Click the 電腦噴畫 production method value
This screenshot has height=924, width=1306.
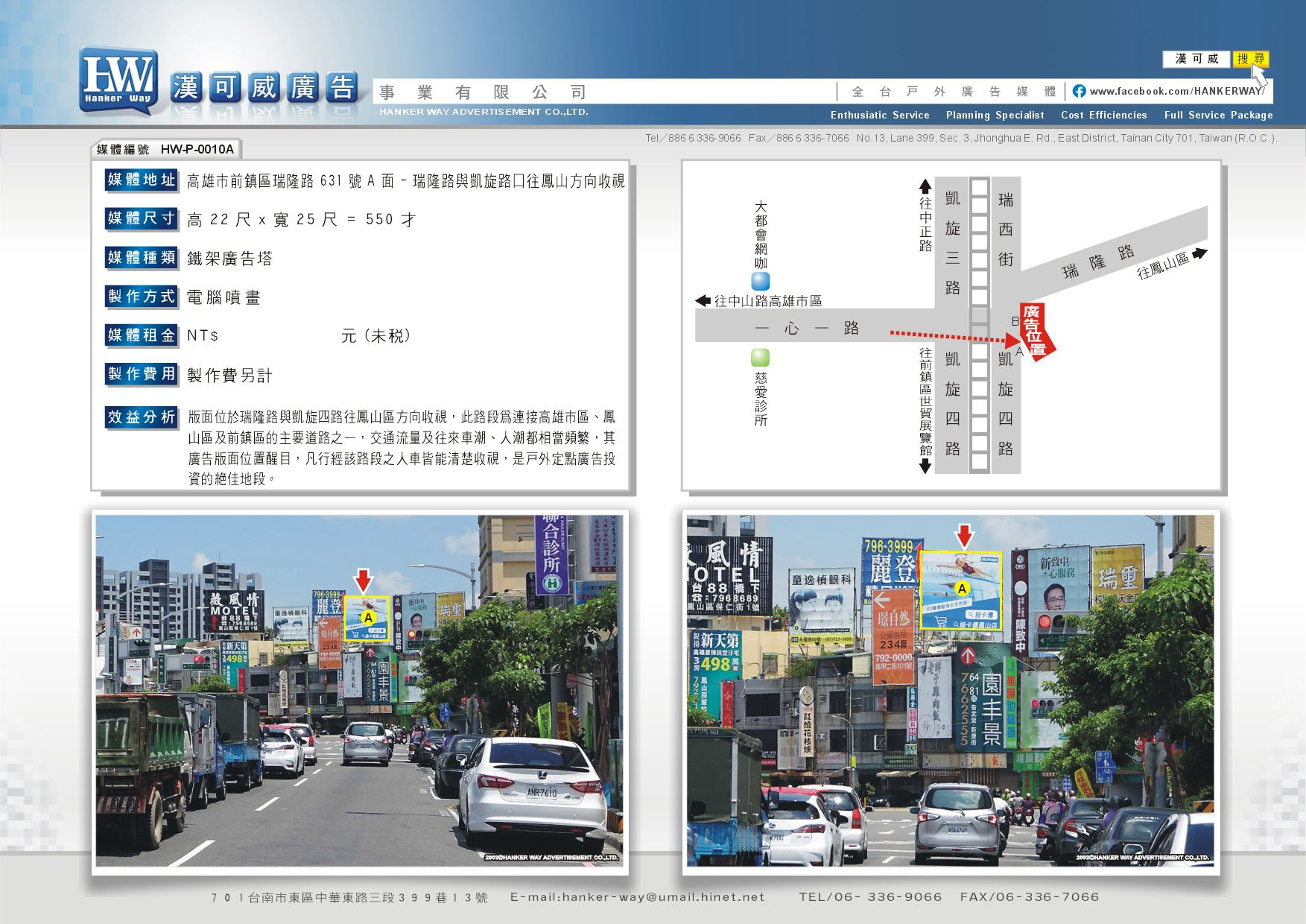point(224,297)
